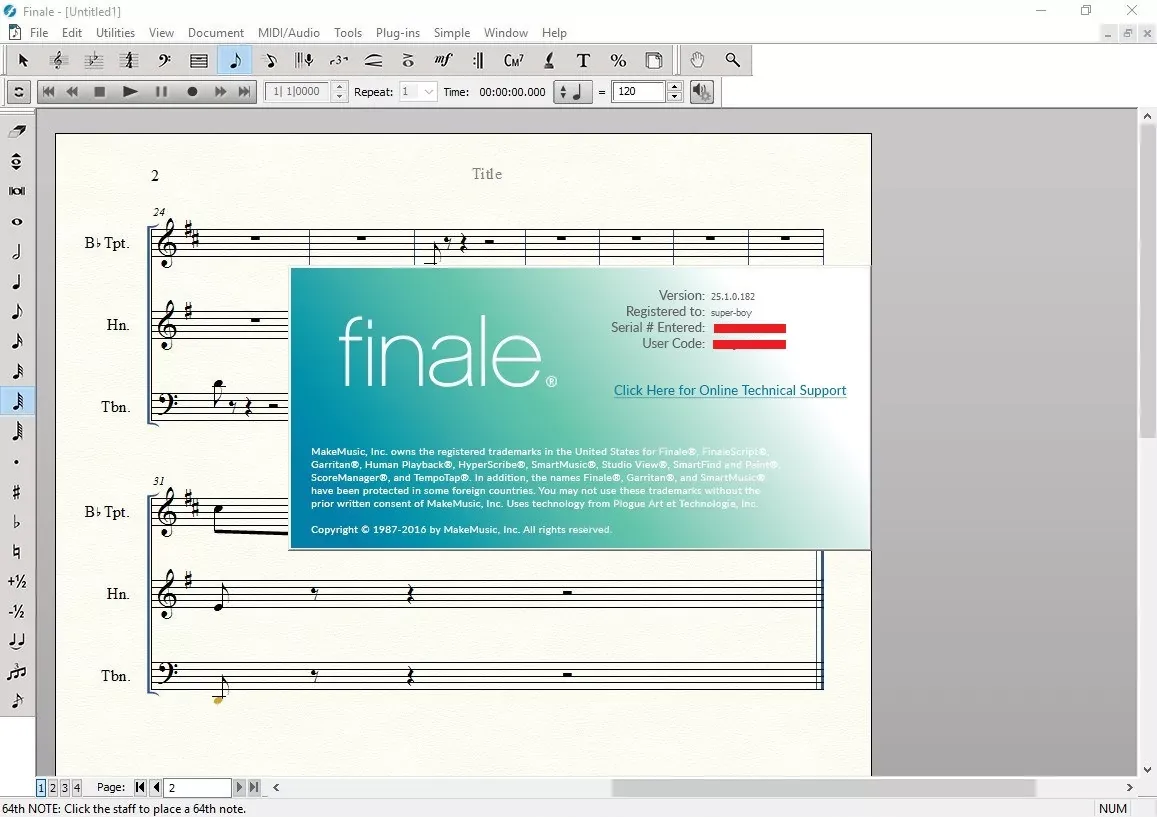Activate the Hand Grabber tool
1157x817 pixels.
[697, 61]
